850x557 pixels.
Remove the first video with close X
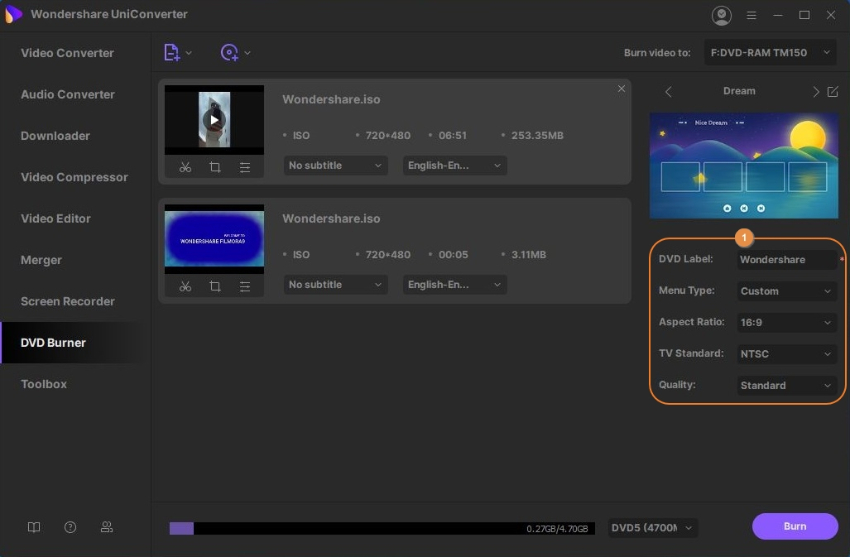pos(621,89)
